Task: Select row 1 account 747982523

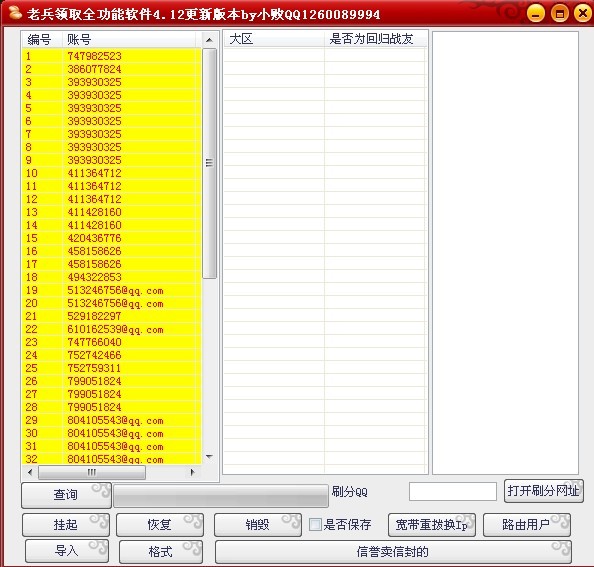Action: coord(112,56)
